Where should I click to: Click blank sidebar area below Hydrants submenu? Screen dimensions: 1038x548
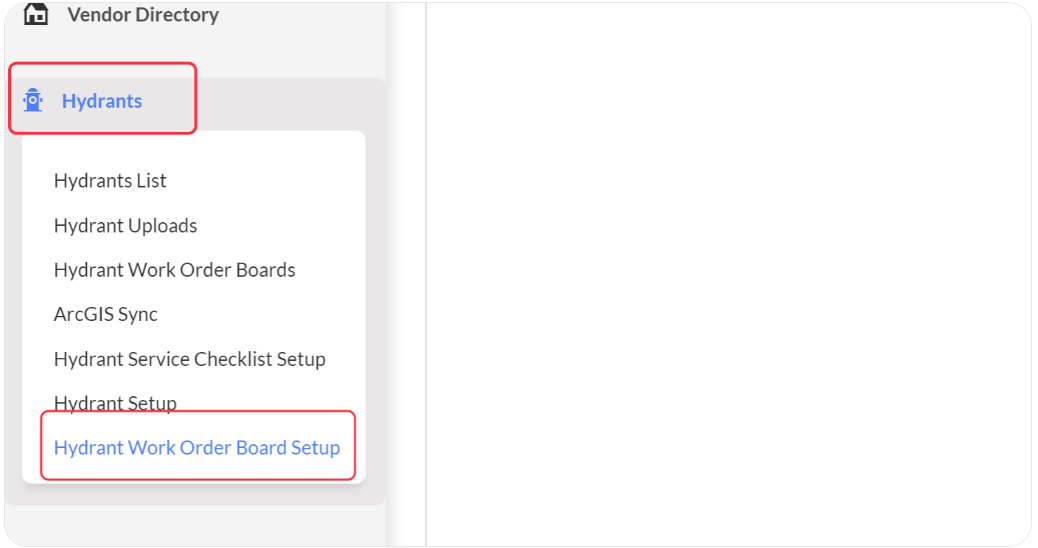click(x=195, y=525)
